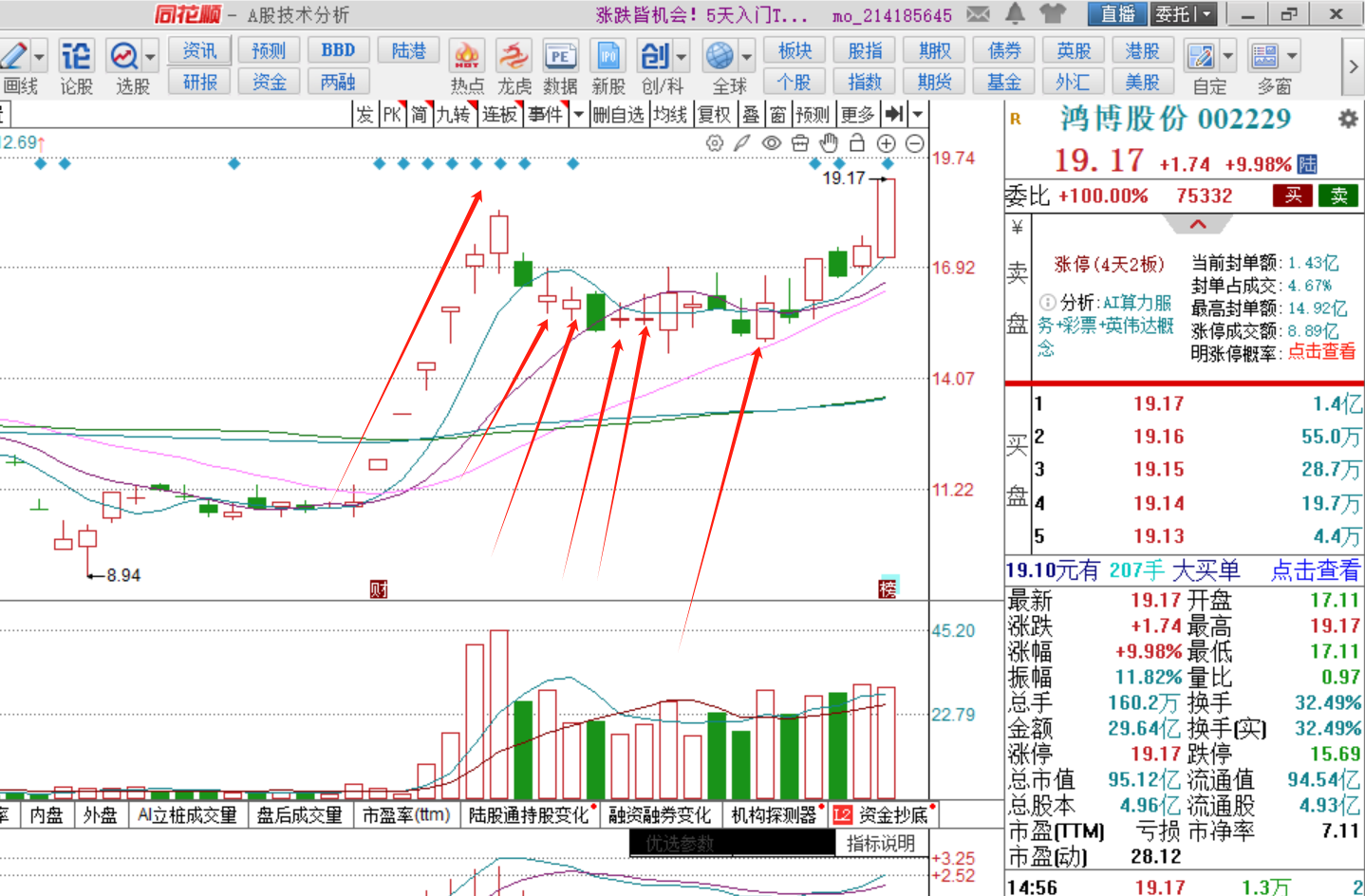Open the 数据 PE data icon
The height and width of the screenshot is (896, 1365).
coord(560,56)
